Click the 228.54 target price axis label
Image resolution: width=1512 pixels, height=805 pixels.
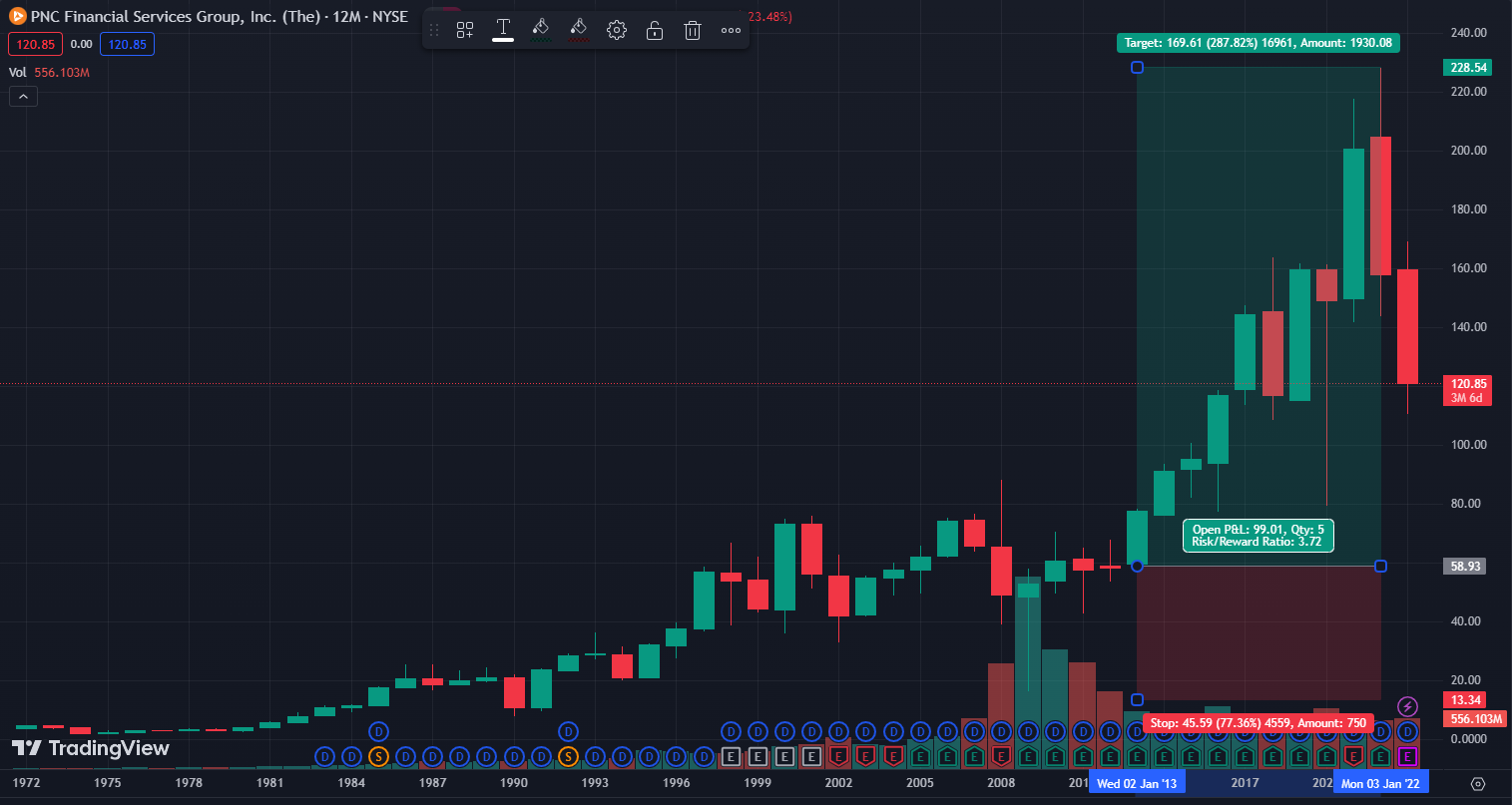[x=1467, y=68]
